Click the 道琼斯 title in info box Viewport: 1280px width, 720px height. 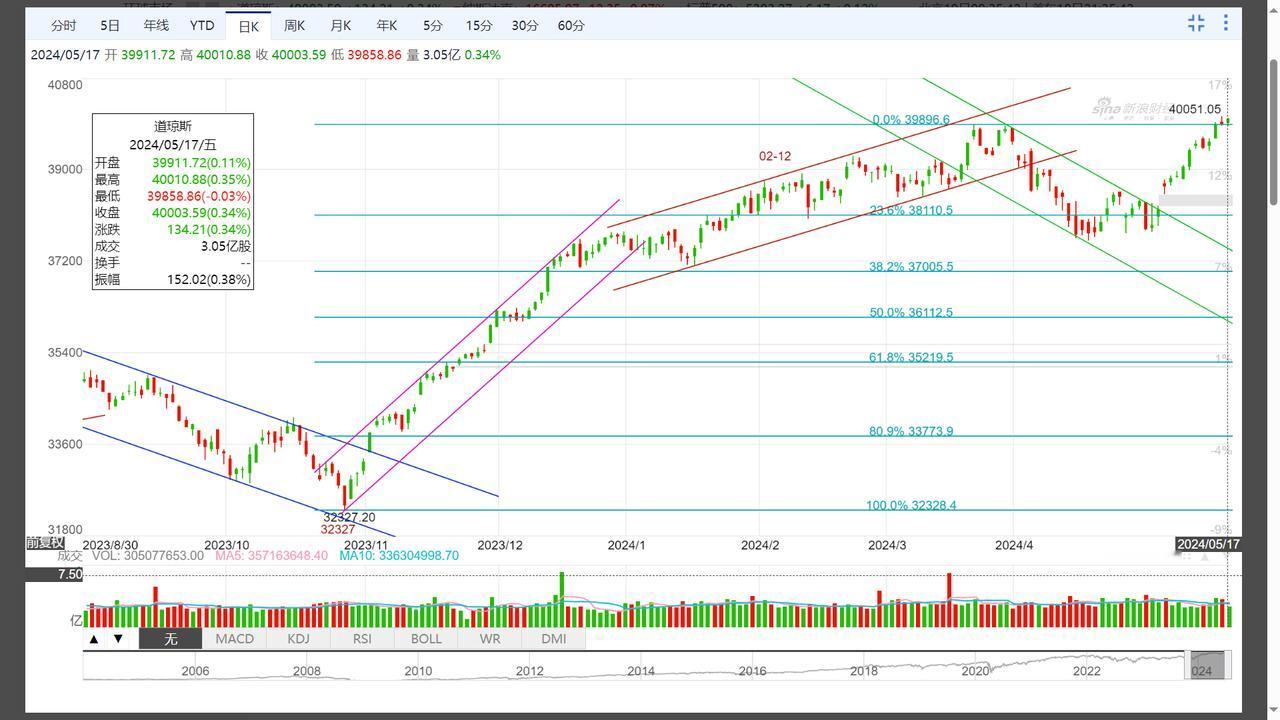172,126
